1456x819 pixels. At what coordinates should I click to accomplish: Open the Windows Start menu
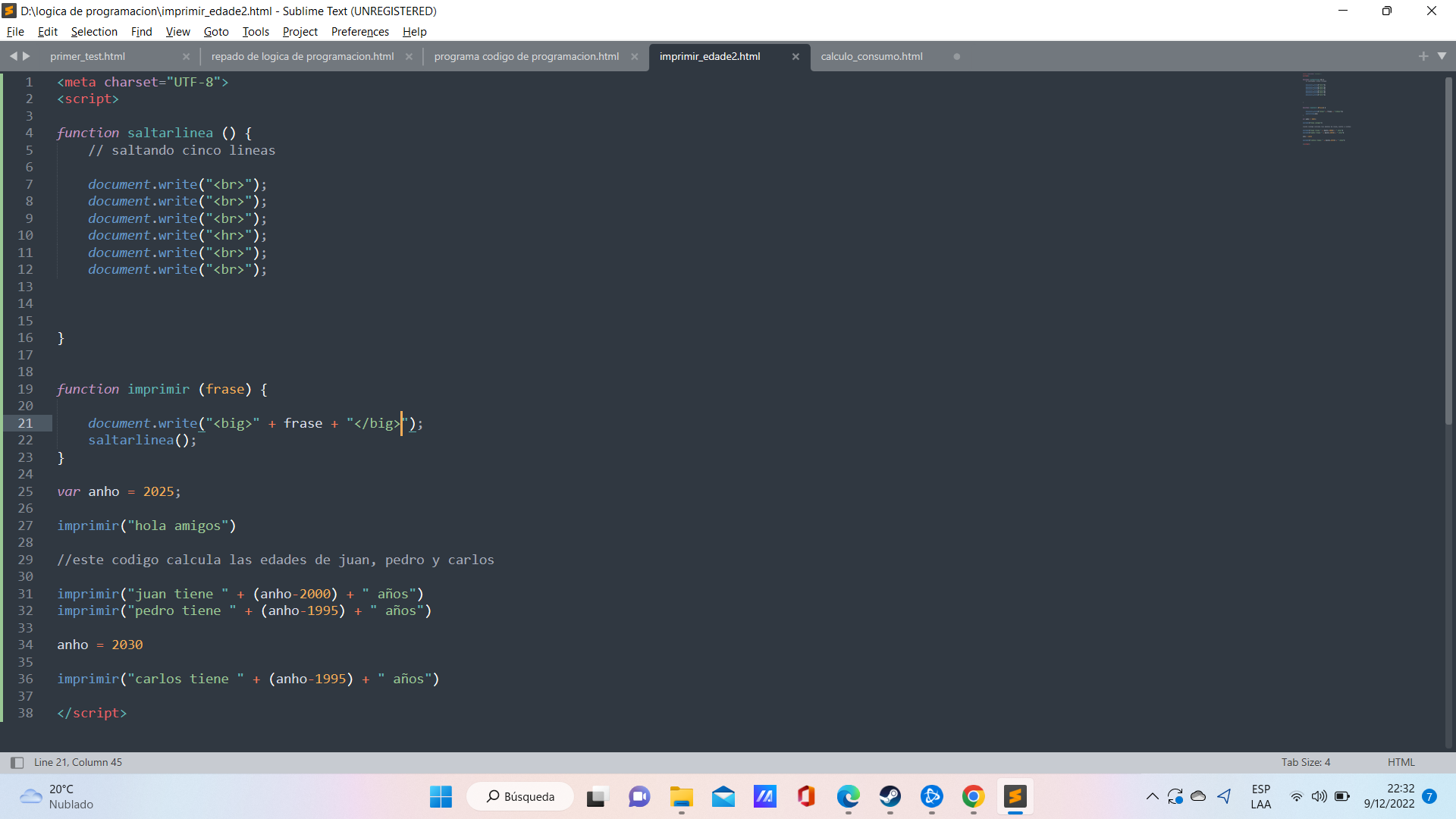441,796
